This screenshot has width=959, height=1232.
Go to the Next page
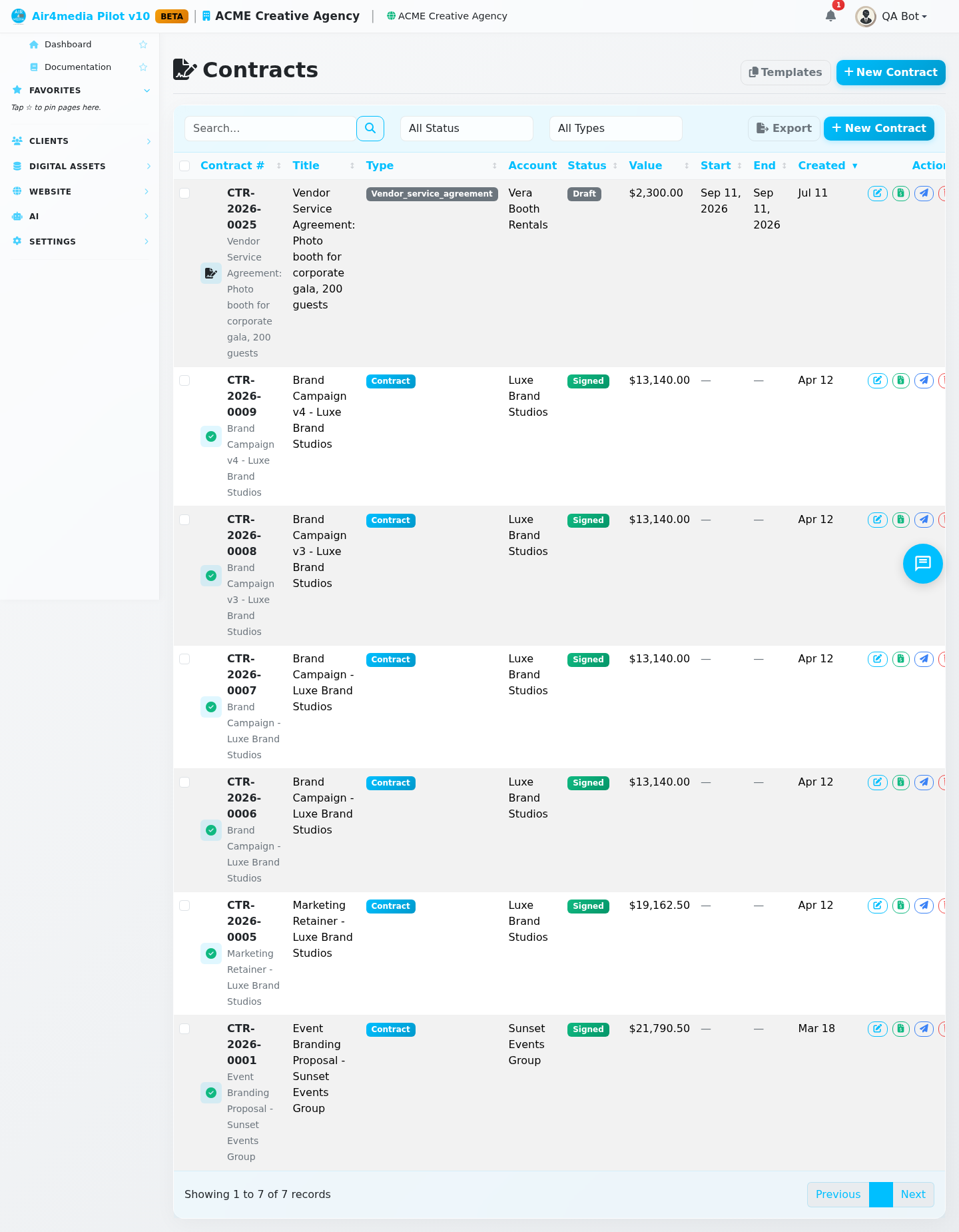[913, 1195]
